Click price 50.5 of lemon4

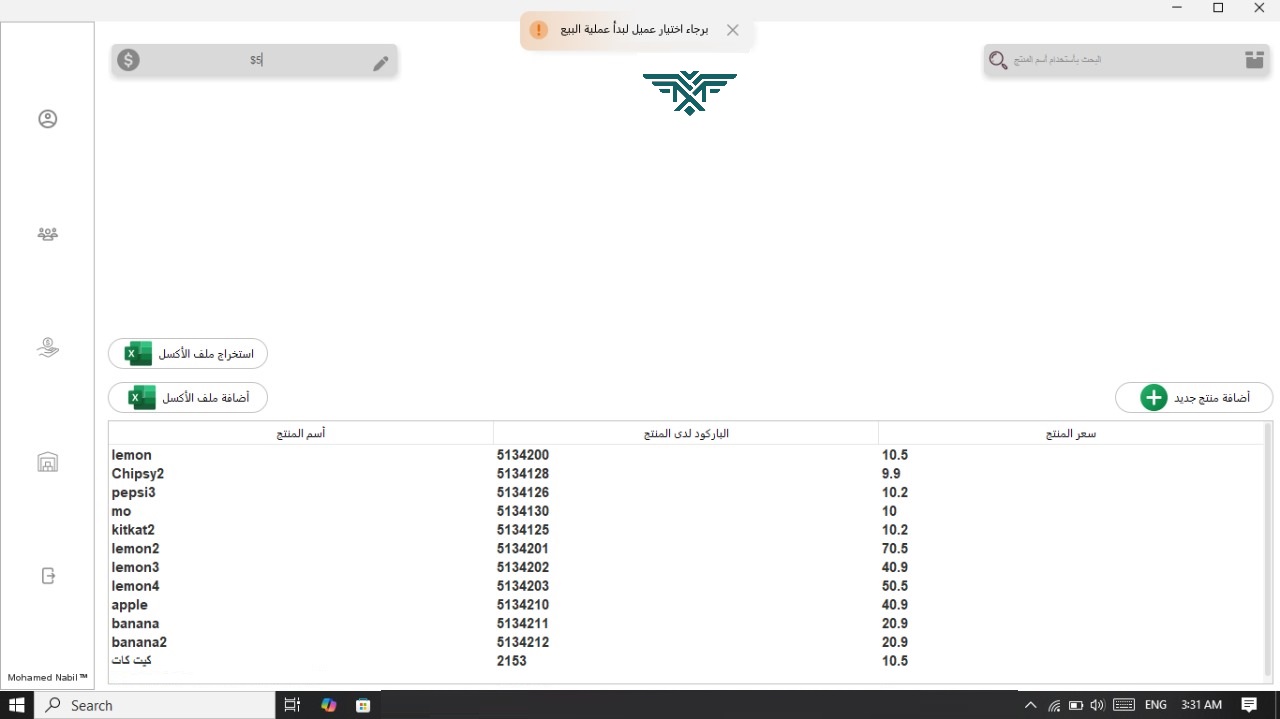click(895, 586)
